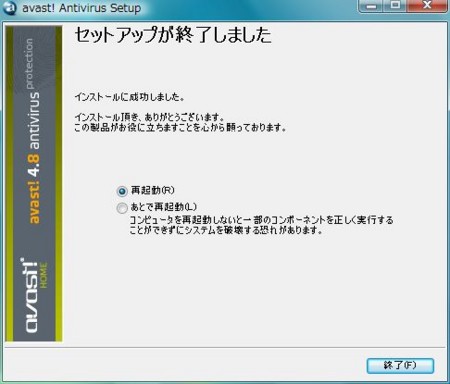Click the avast! 4.8 antivirus protection banner text

coord(33,131)
